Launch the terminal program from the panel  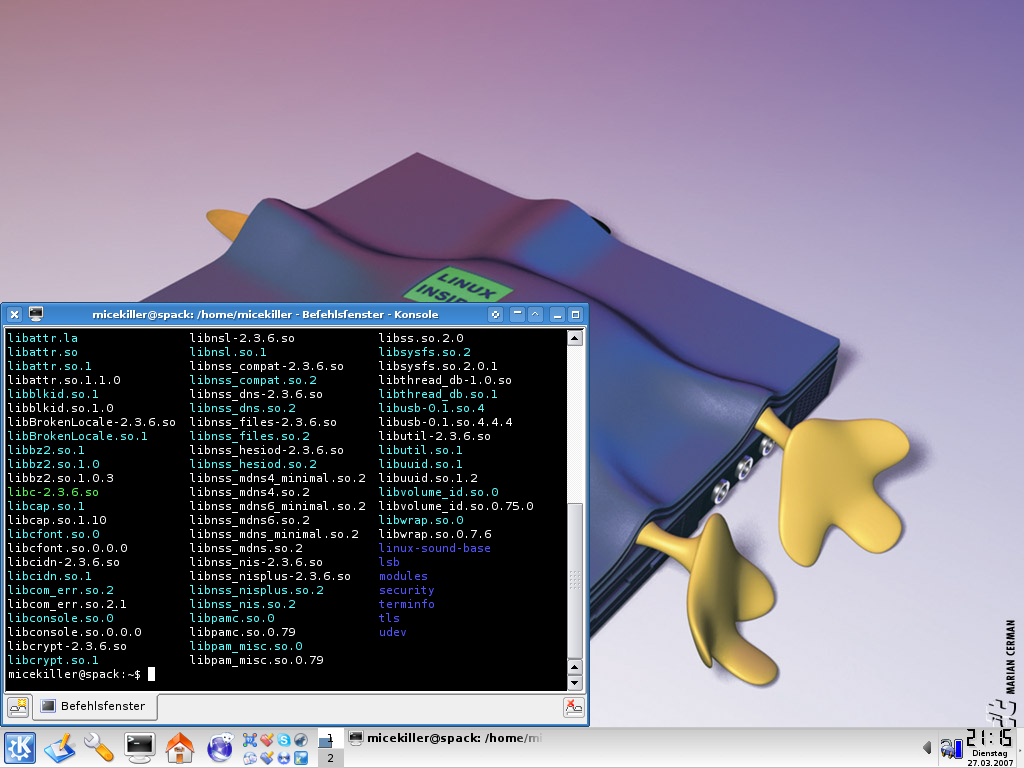(x=139, y=747)
